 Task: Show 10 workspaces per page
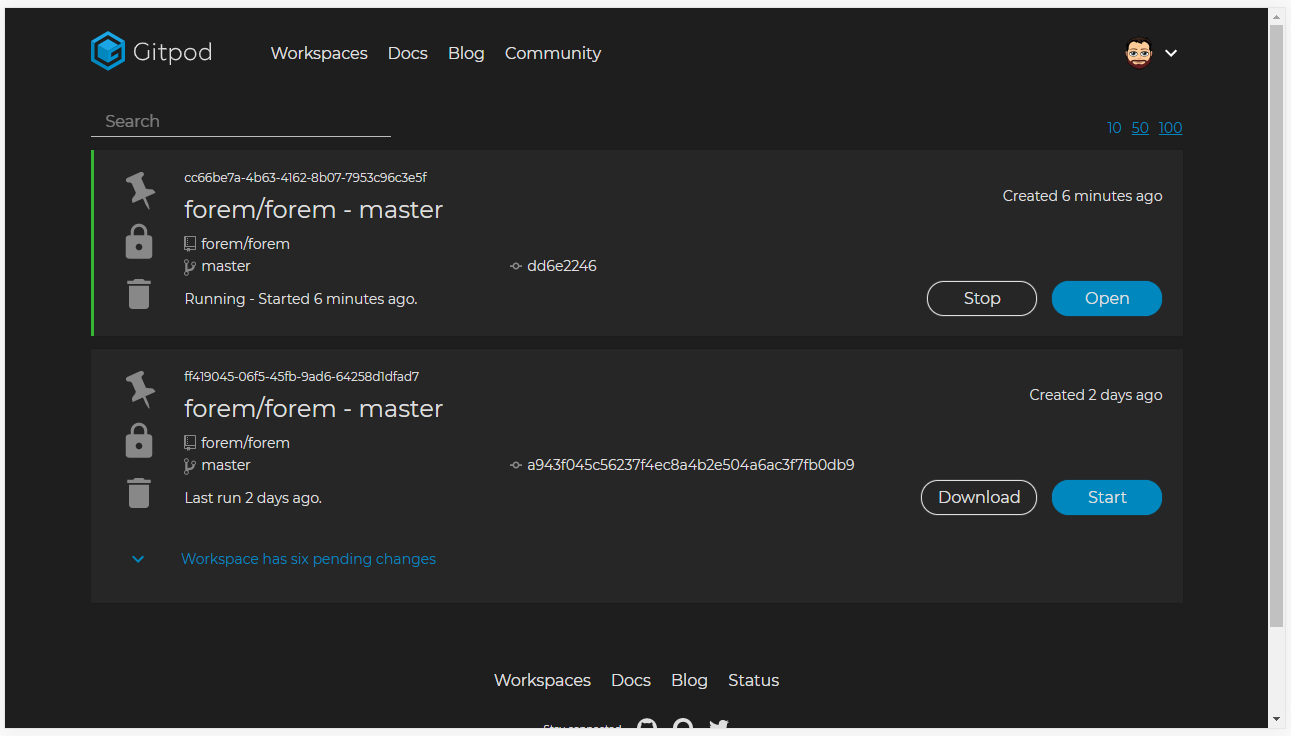point(1114,128)
